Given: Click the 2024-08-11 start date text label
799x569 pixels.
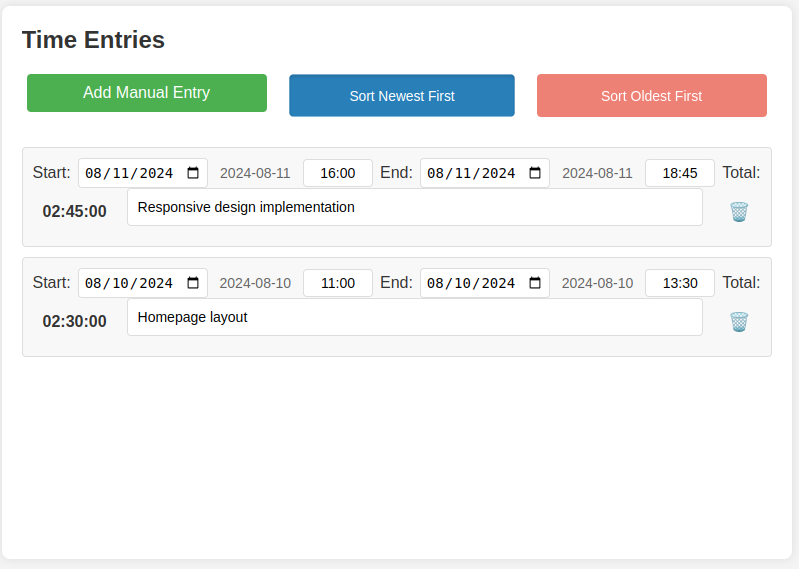Looking at the screenshot, I should tap(255, 173).
